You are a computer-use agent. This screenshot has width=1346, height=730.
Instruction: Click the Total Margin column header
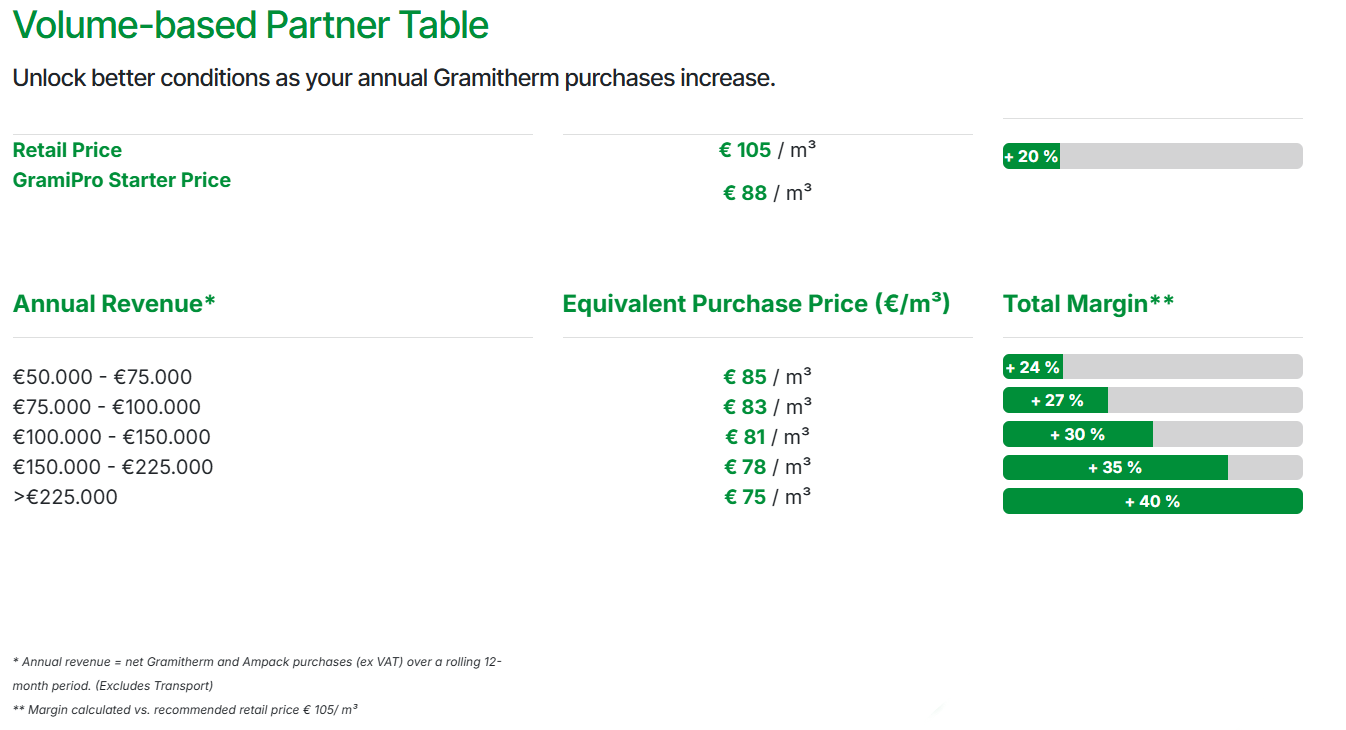1088,304
